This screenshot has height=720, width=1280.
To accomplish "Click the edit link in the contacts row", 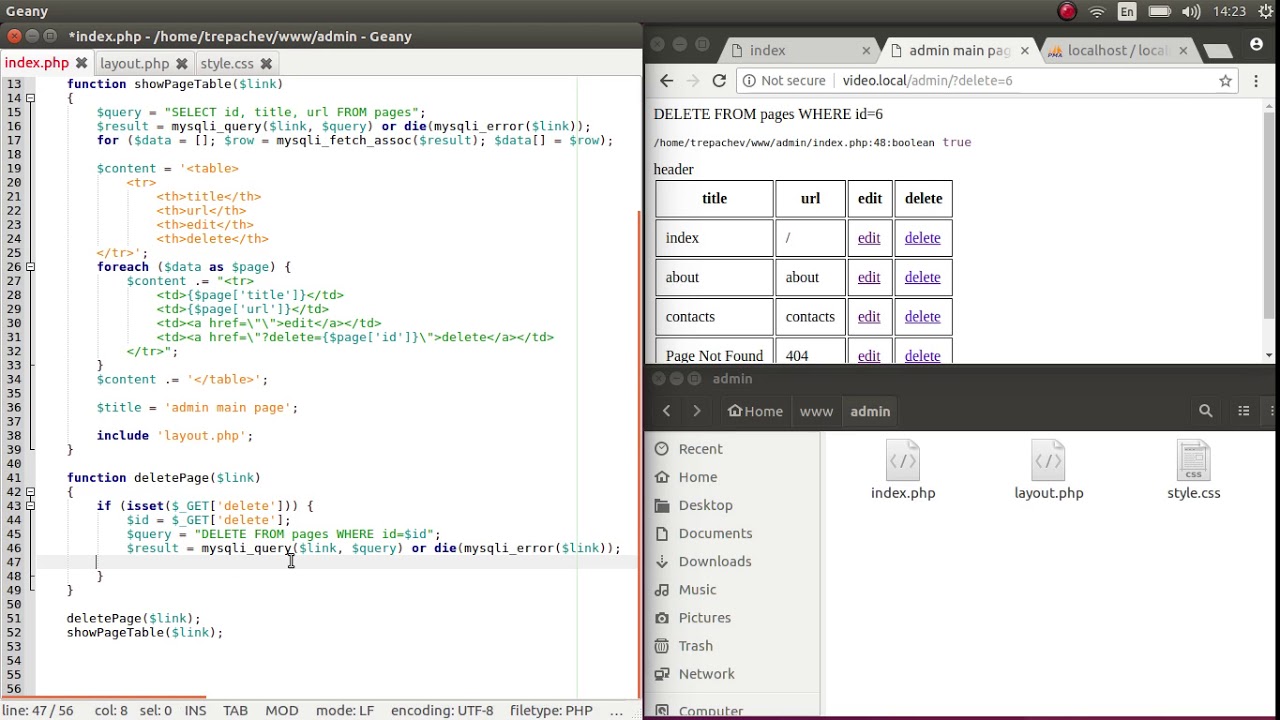I will (869, 316).
